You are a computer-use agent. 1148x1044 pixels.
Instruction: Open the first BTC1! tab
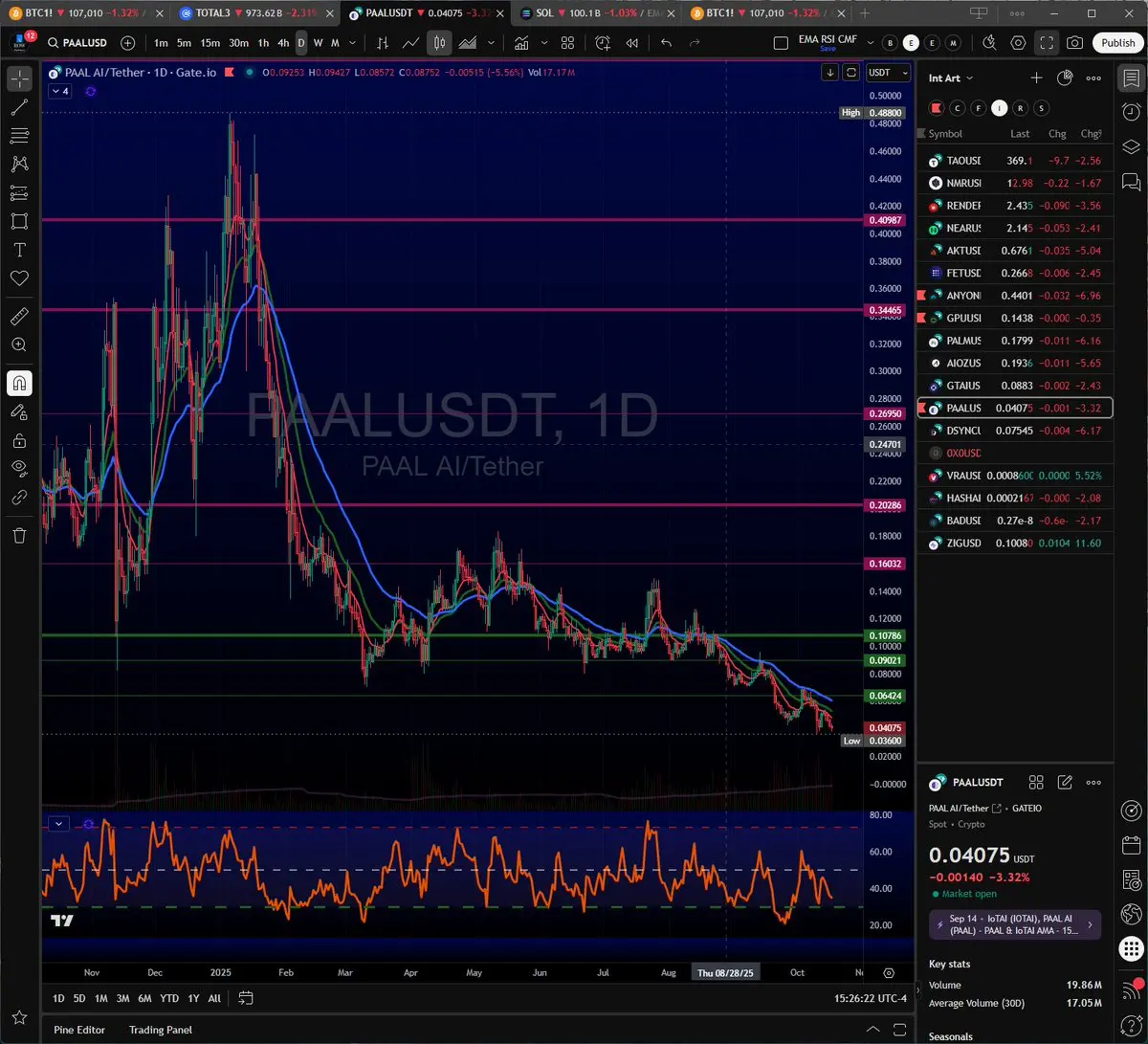84,13
